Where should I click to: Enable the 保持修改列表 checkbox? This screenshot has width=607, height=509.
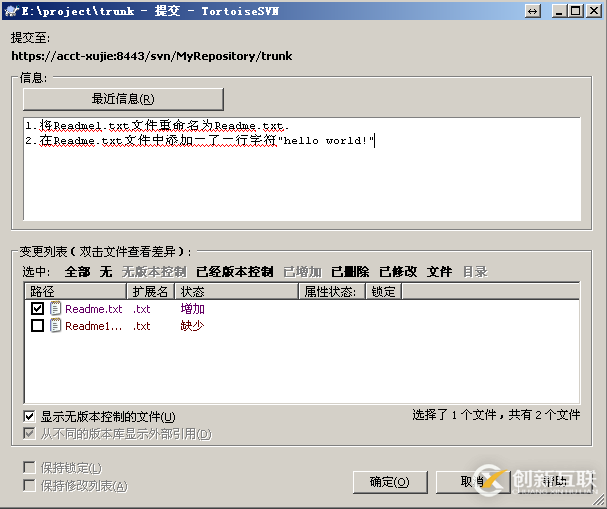29,485
